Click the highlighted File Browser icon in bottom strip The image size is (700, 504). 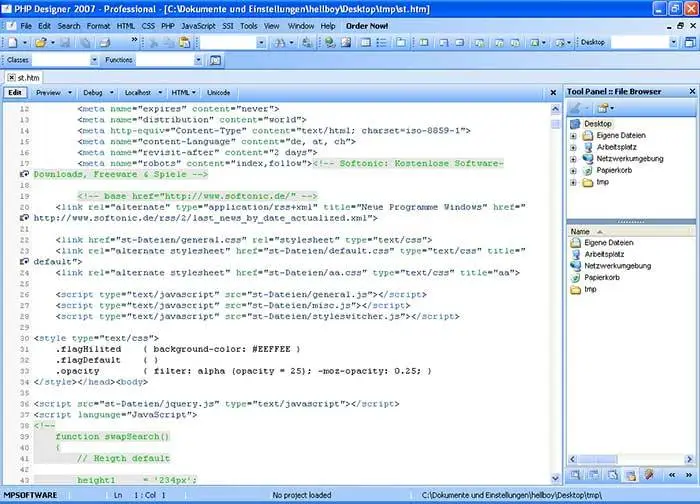click(x=630, y=475)
